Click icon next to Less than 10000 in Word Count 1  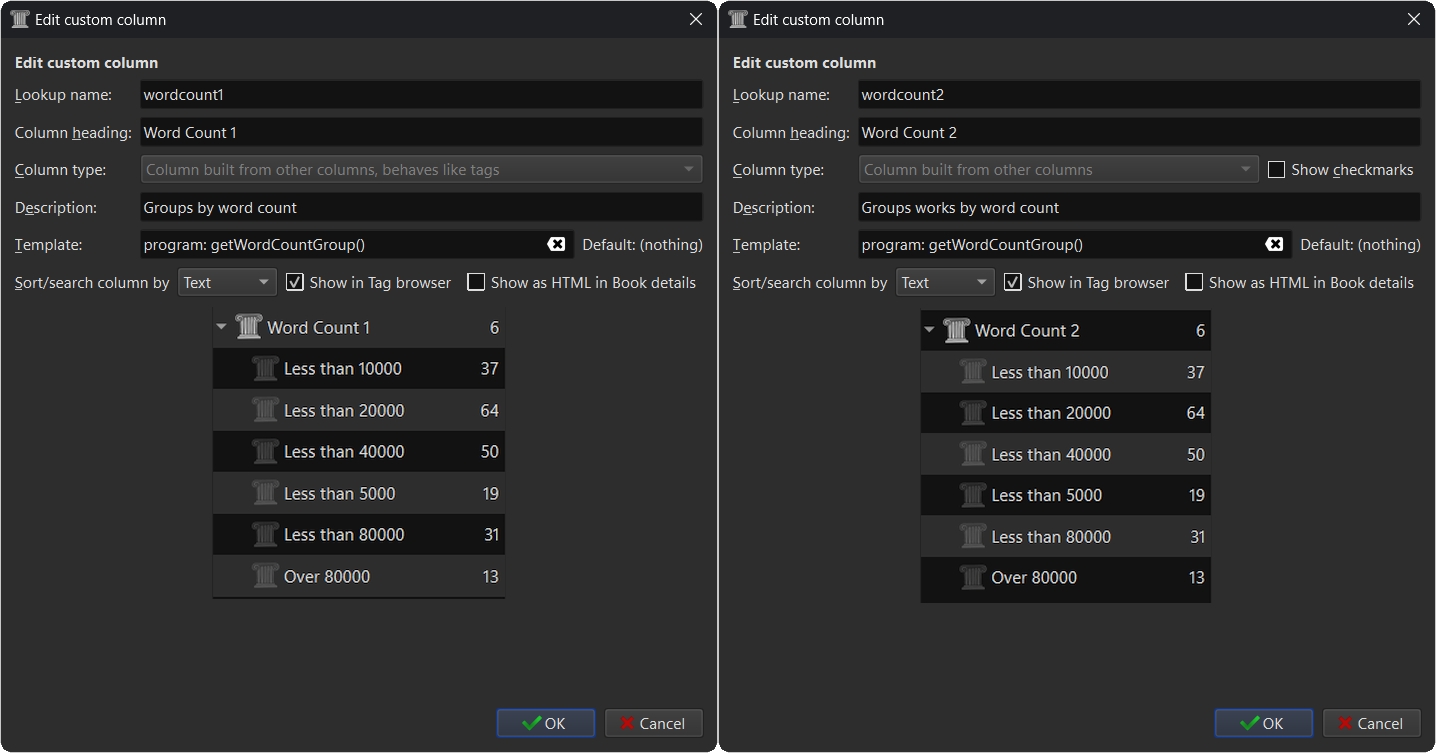click(x=265, y=368)
